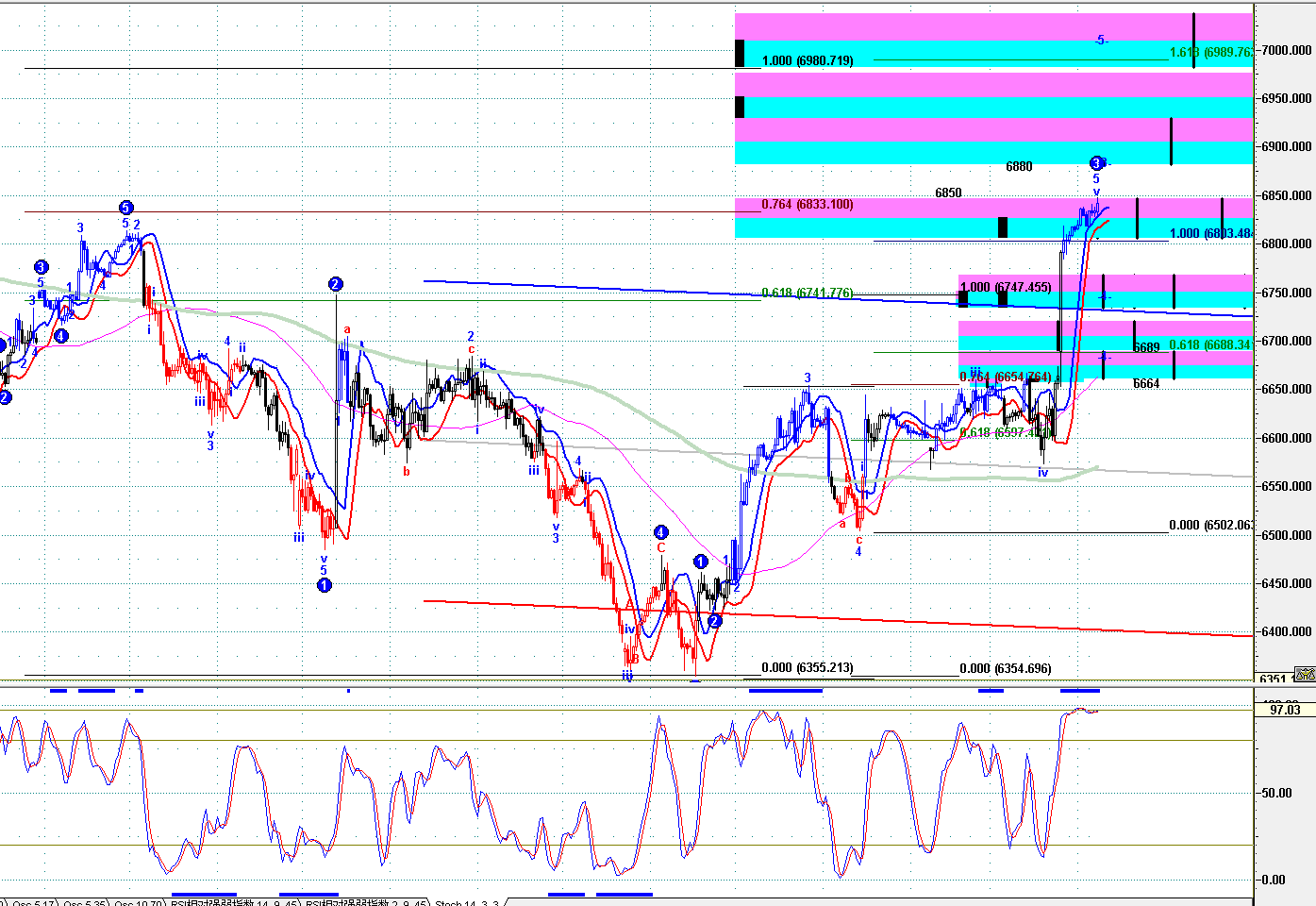Select the 6850 annotation on the chart

948,193
